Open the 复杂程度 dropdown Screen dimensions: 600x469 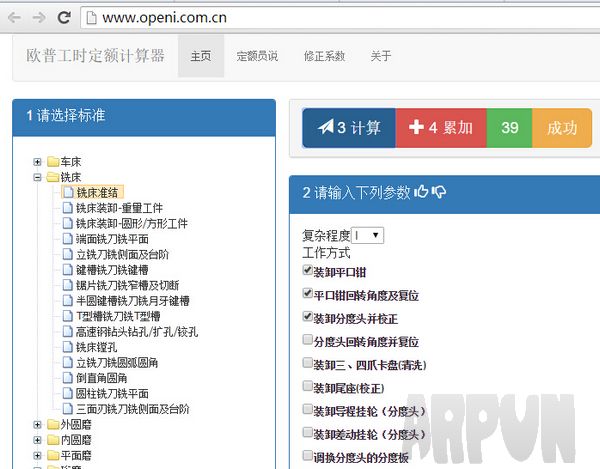[x=367, y=235]
